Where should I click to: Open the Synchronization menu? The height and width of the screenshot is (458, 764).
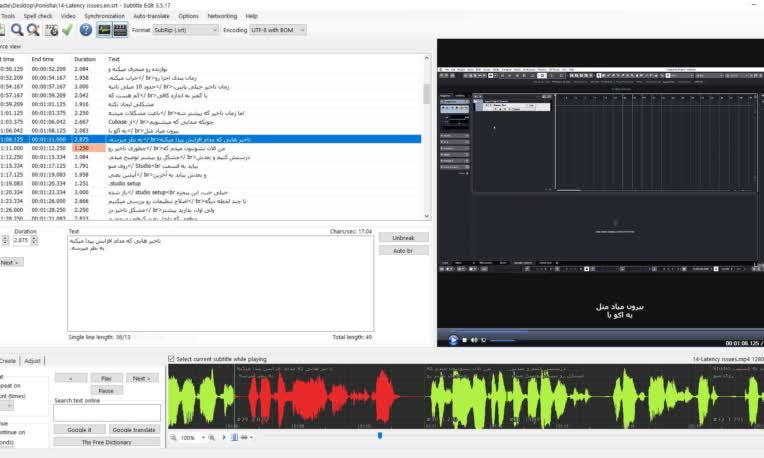105,16
